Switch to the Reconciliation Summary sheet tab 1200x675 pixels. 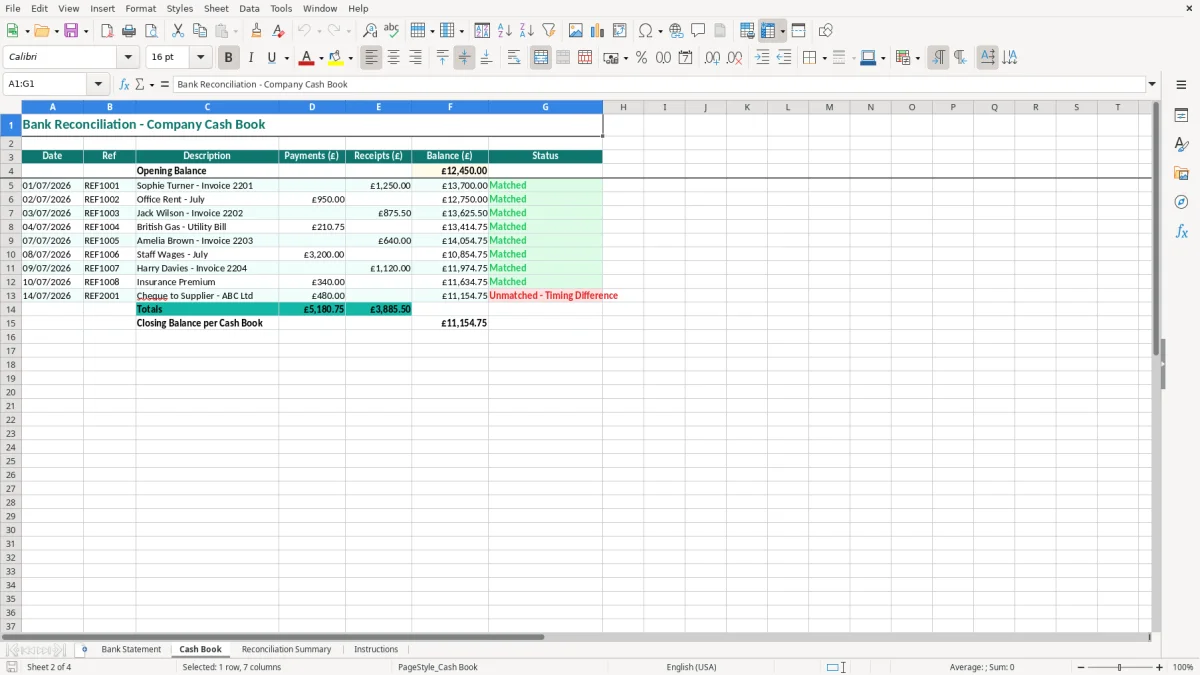pos(286,649)
